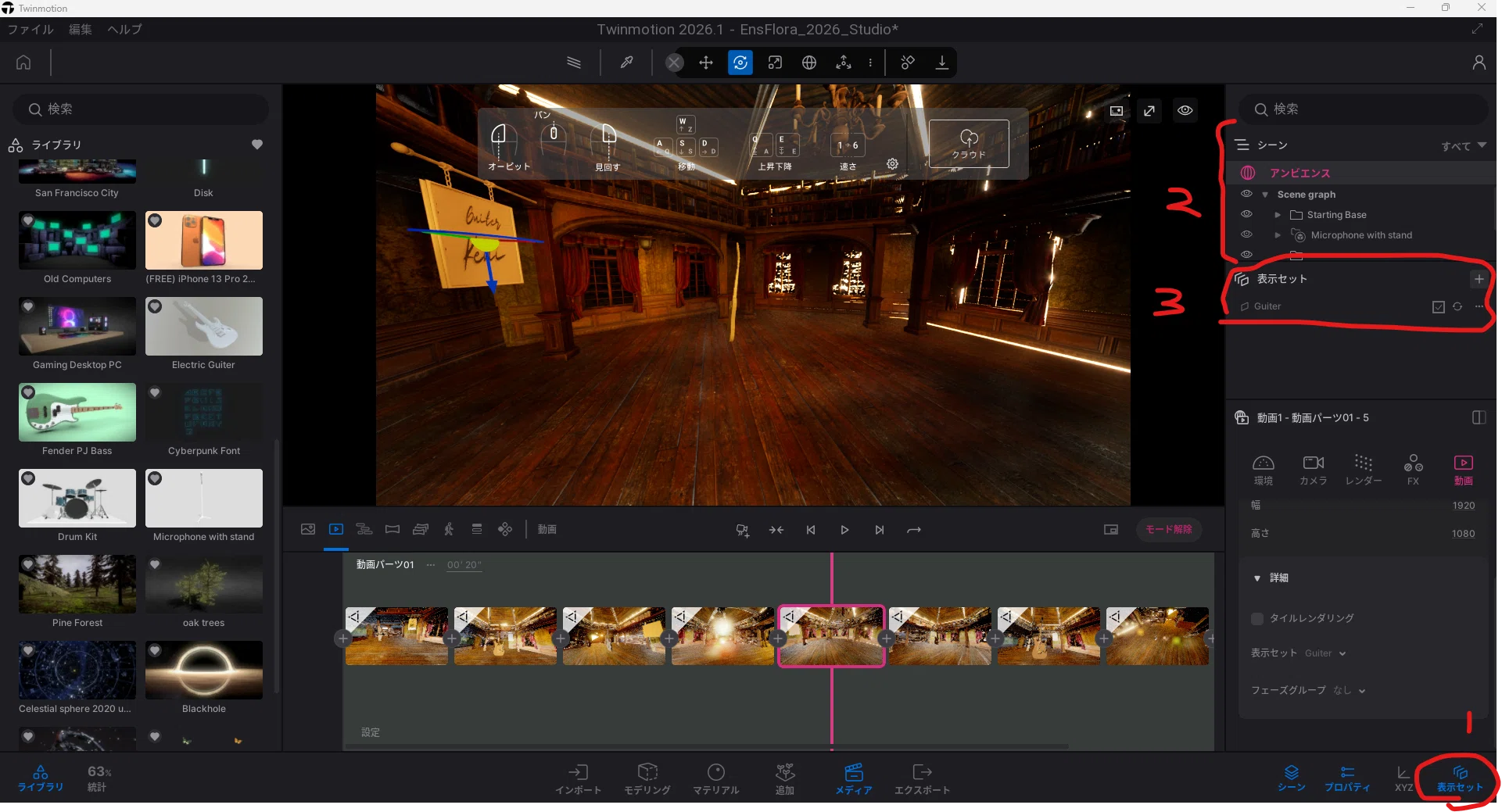Open the ヘルプ menu
Viewport: 1502px width, 812px height.
click(125, 30)
